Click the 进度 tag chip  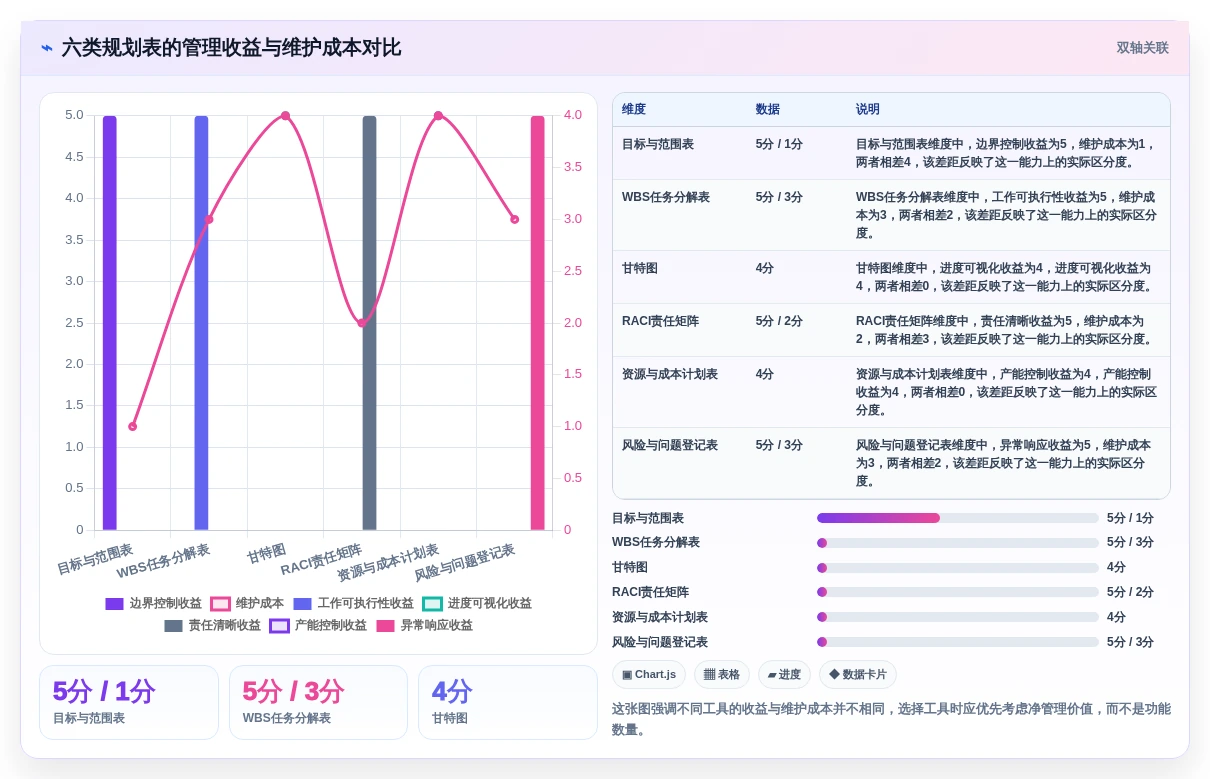tap(784, 675)
